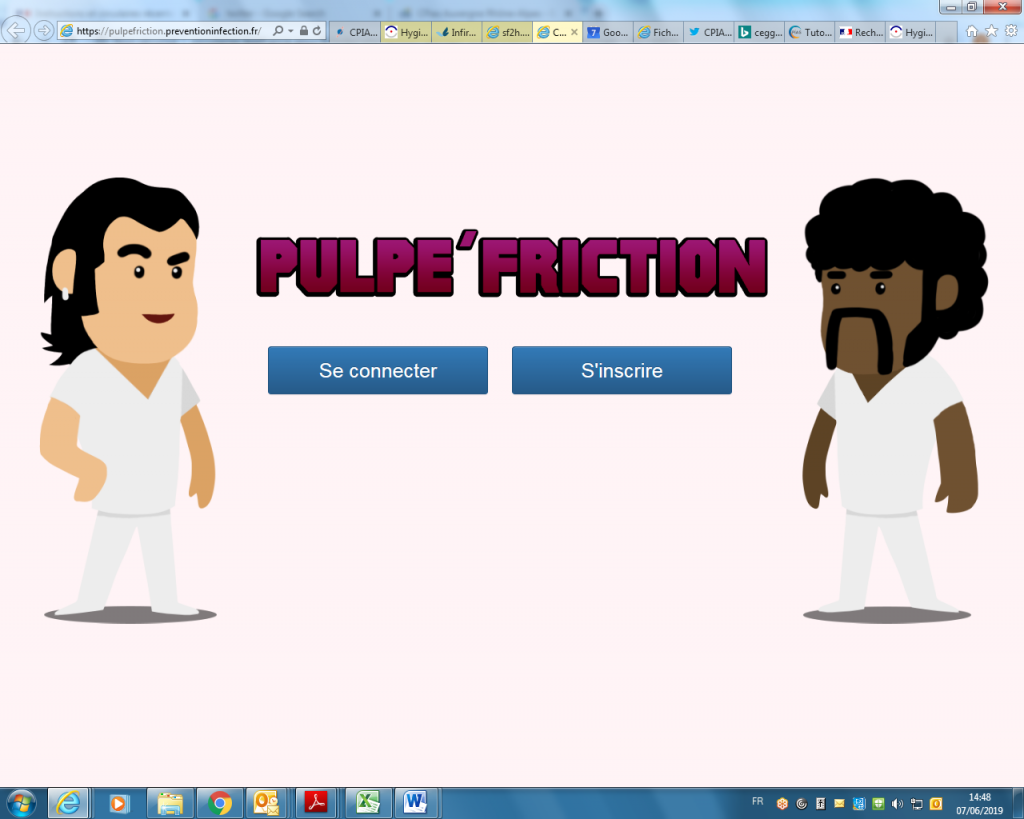Click the taskbar clock showing 14:48
Image resolution: width=1024 pixels, height=819 pixels.
click(980, 804)
